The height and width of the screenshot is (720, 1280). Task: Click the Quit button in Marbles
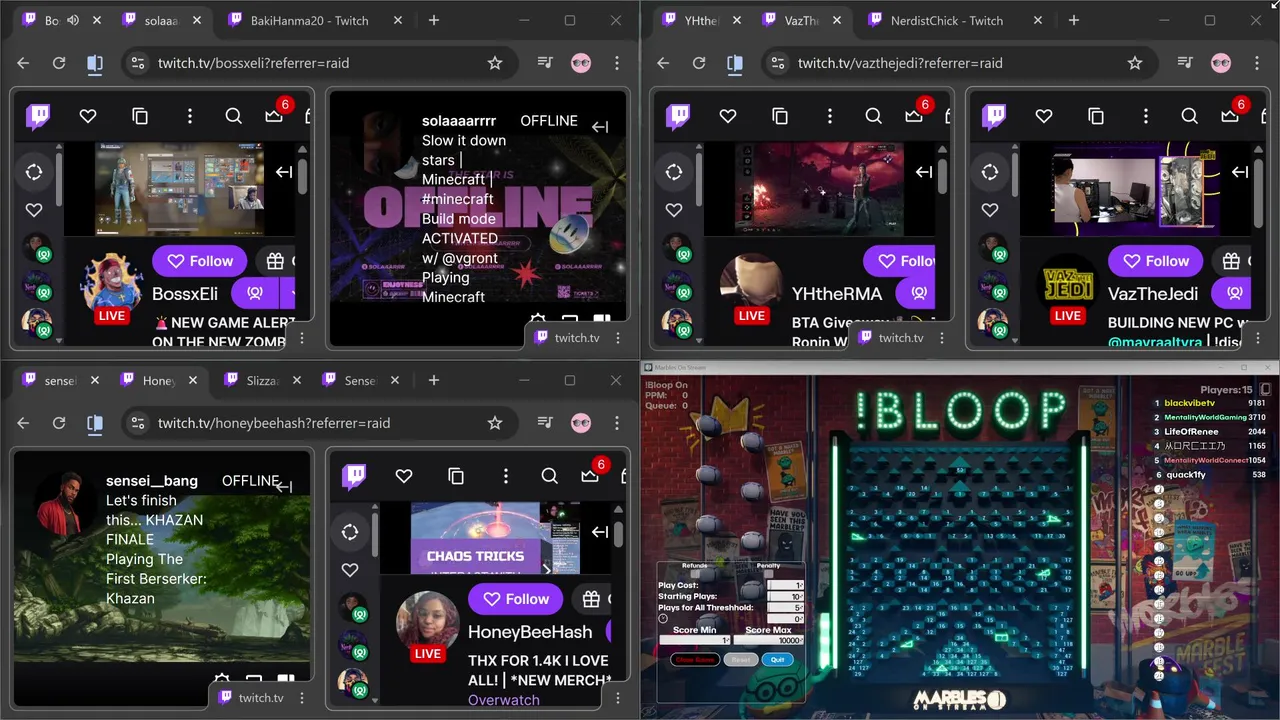[x=778, y=660]
